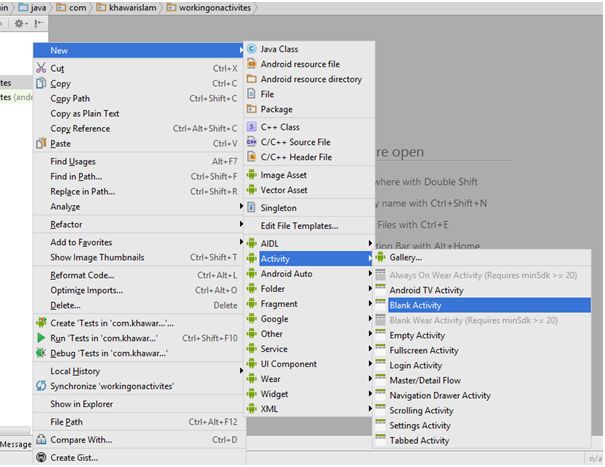Click the green Run 'Tests' play icon
The image size is (605, 467).
point(40,338)
